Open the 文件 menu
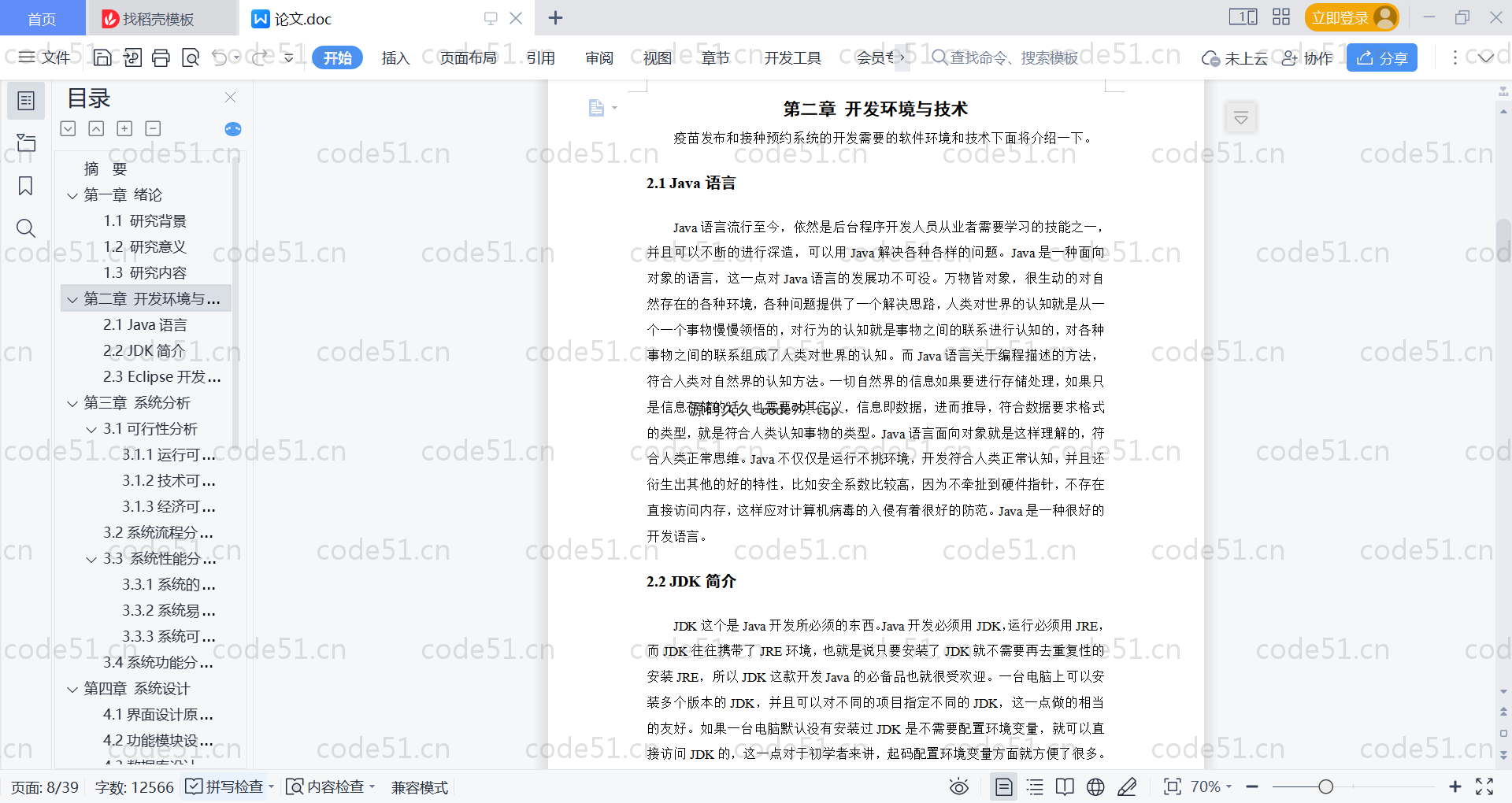Image resolution: width=1512 pixels, height=803 pixels. (45, 57)
